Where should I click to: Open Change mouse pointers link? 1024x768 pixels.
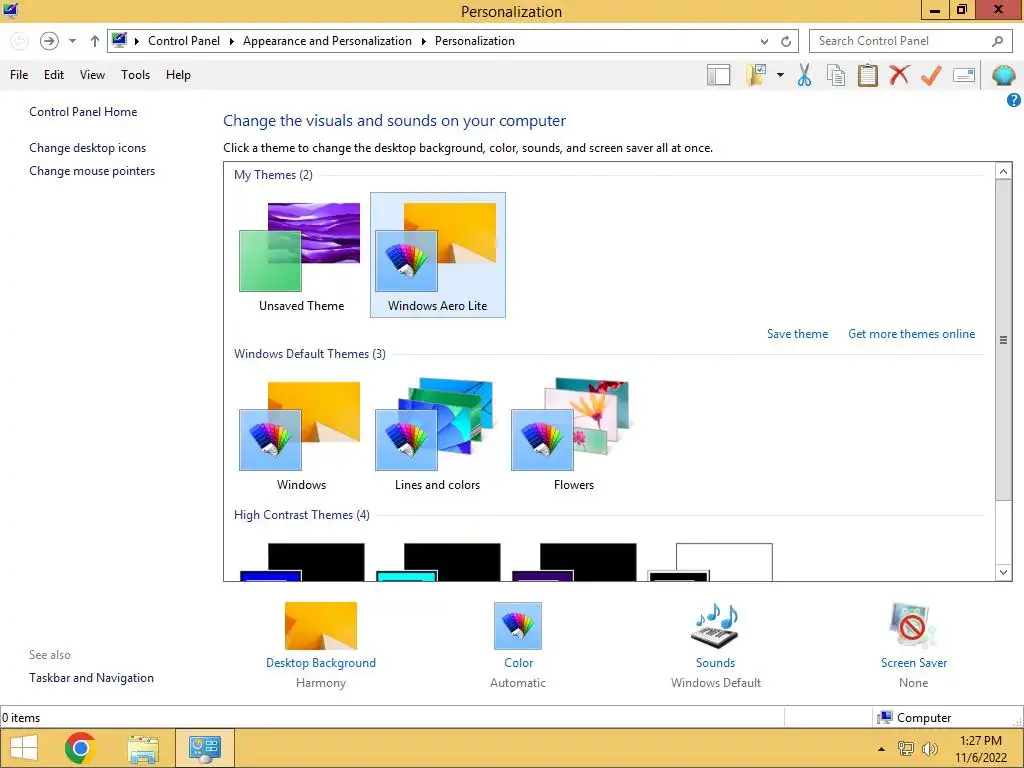pyautogui.click(x=92, y=171)
